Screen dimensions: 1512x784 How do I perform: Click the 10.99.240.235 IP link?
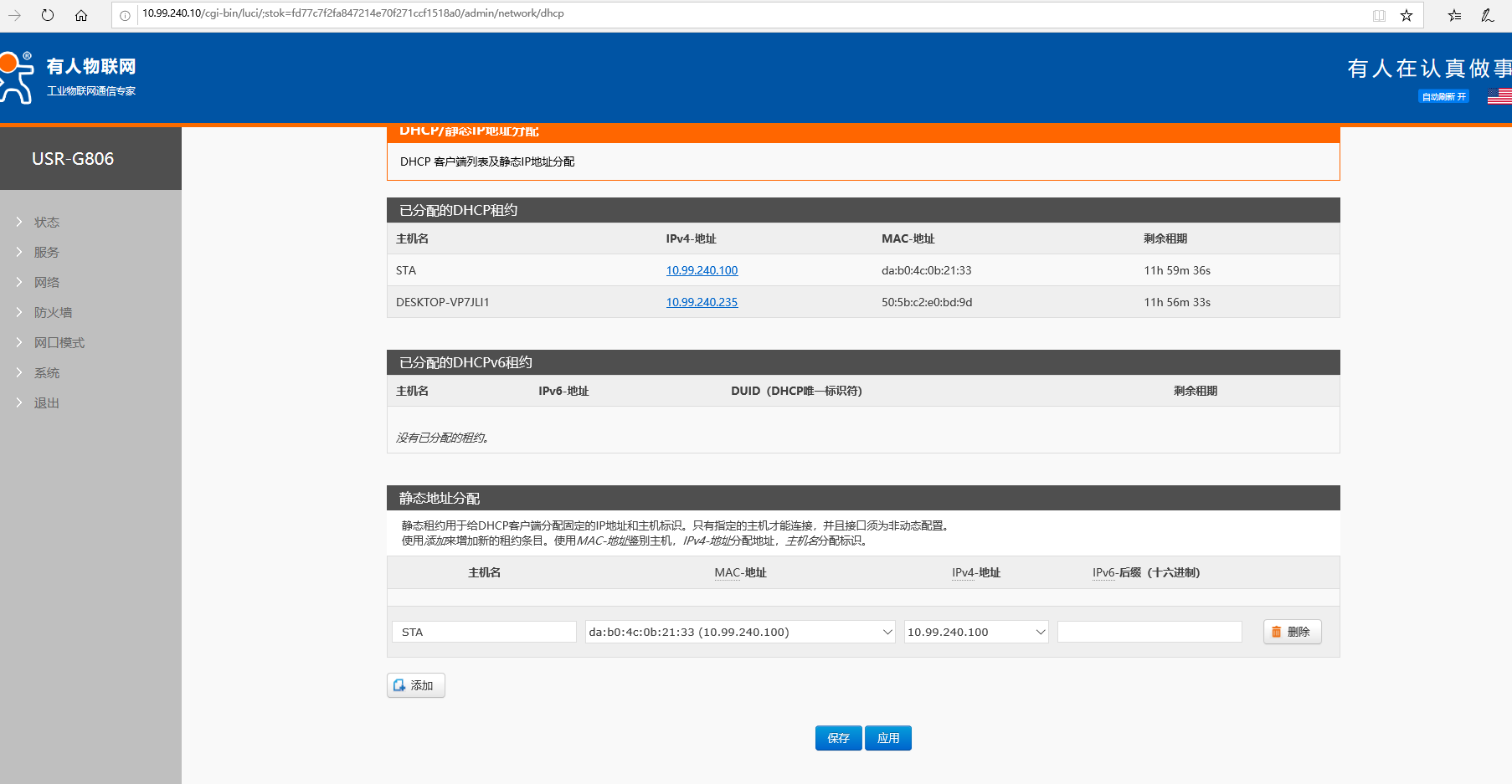(x=702, y=303)
